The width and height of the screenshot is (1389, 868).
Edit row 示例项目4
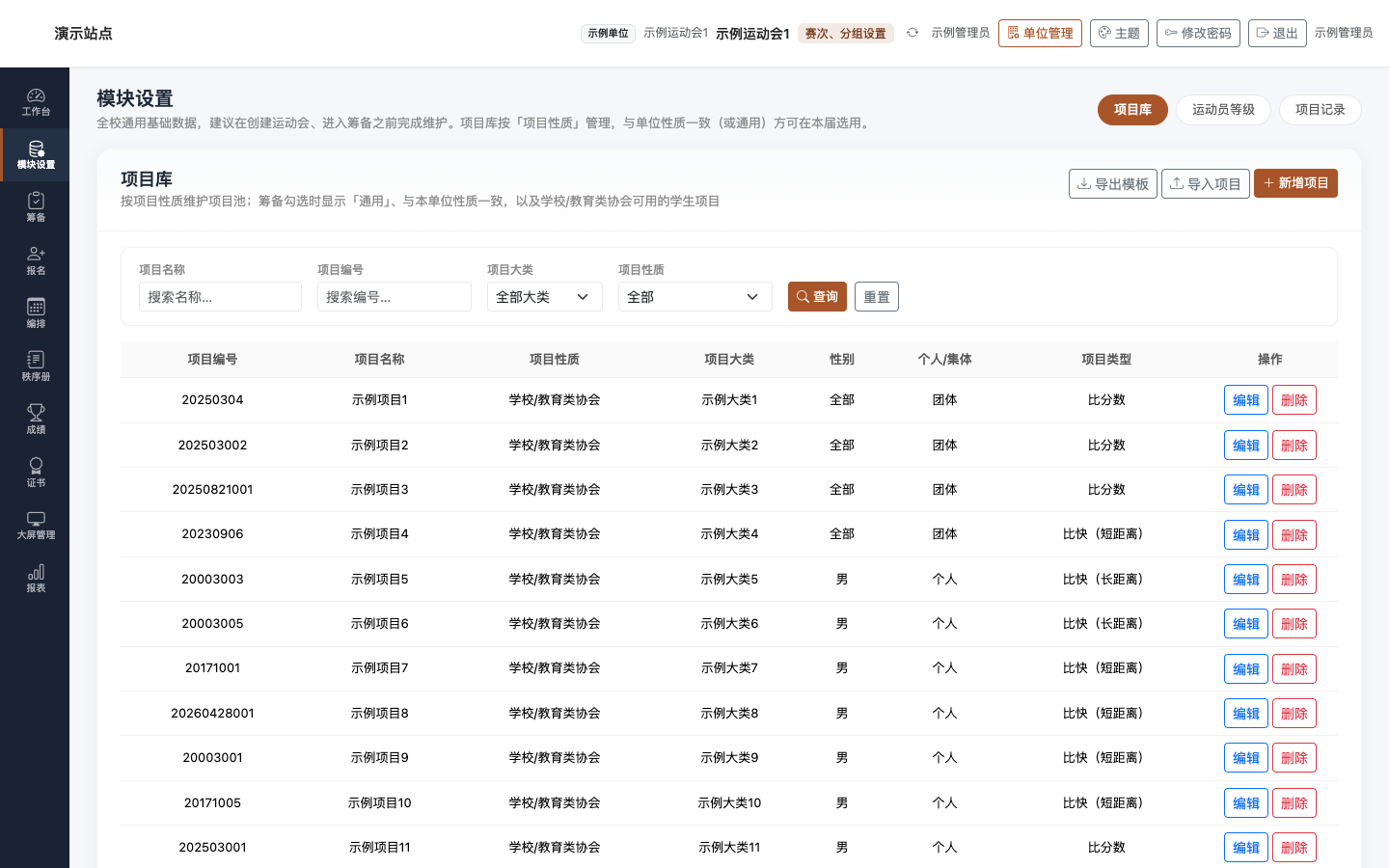click(1246, 535)
